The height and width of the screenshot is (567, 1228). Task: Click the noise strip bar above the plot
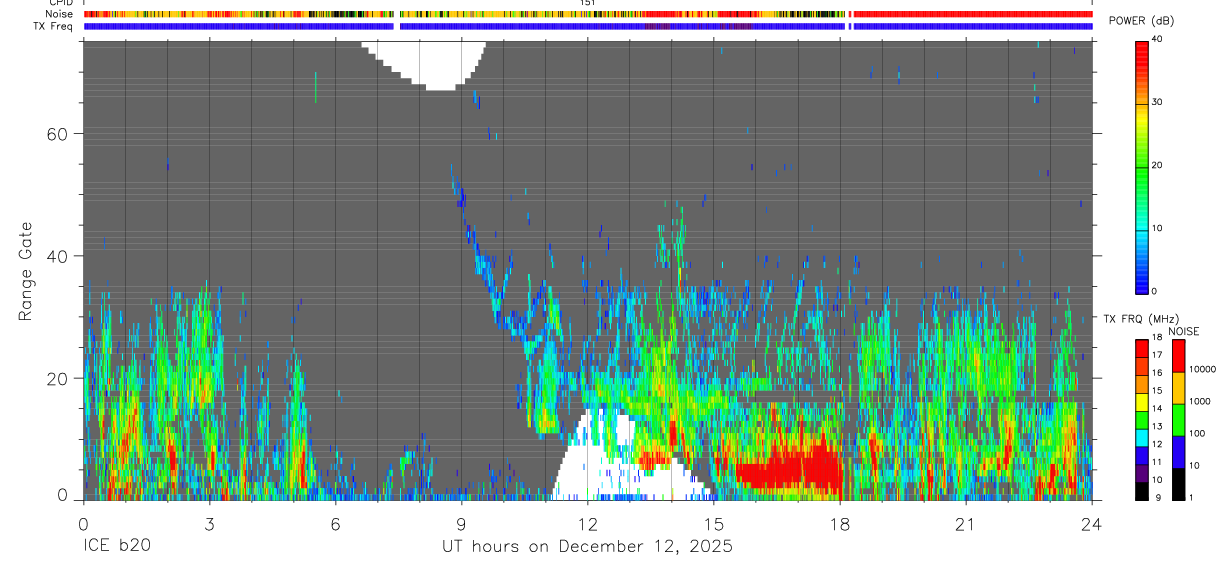(588, 14)
